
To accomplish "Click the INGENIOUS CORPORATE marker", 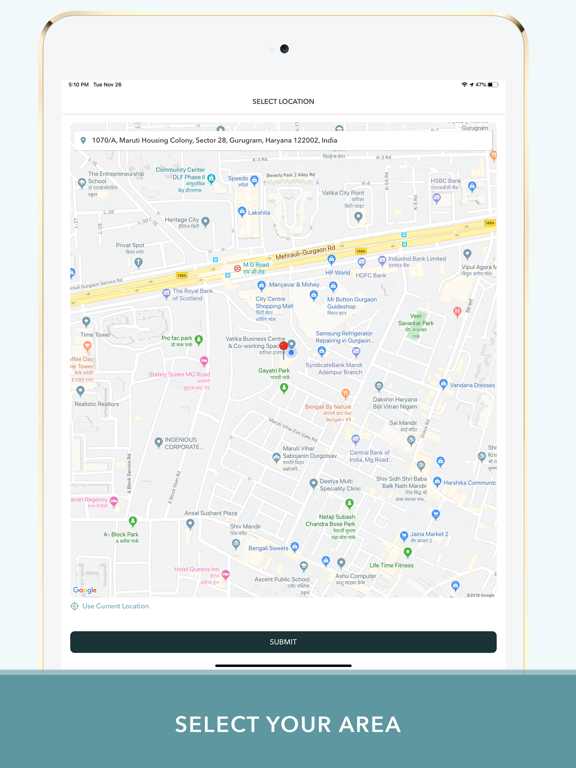I will [x=158, y=443].
